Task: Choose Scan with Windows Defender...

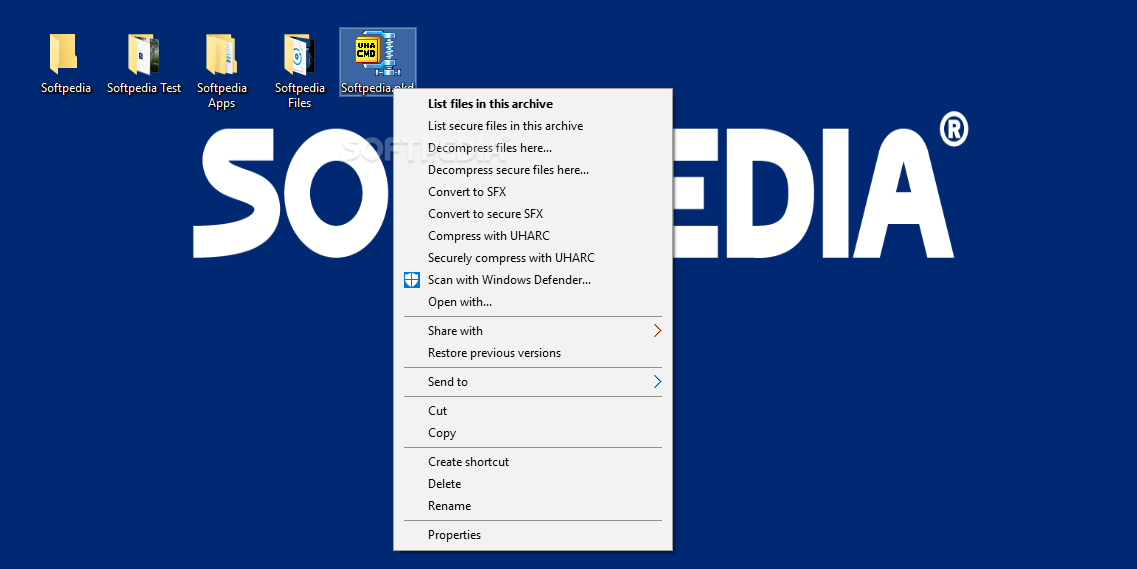Action: tap(533, 280)
